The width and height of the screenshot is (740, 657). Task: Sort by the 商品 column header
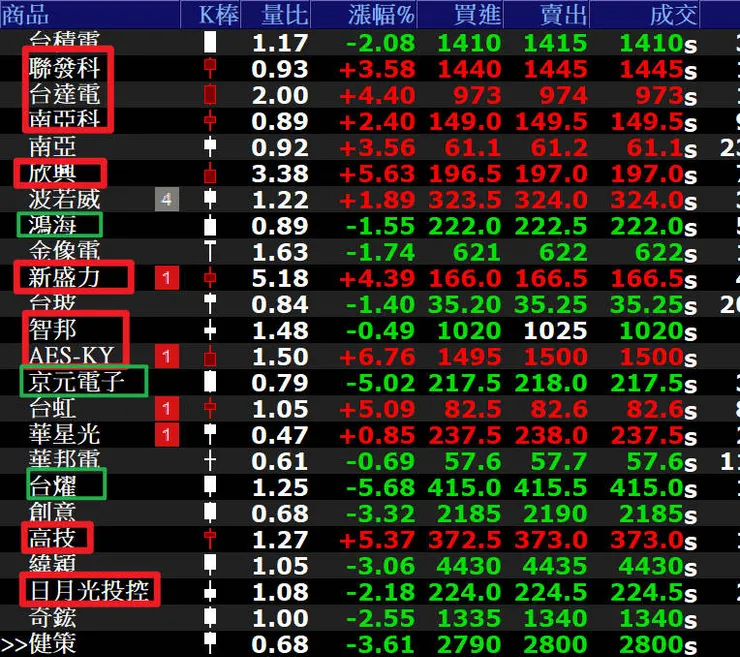click(x=90, y=15)
